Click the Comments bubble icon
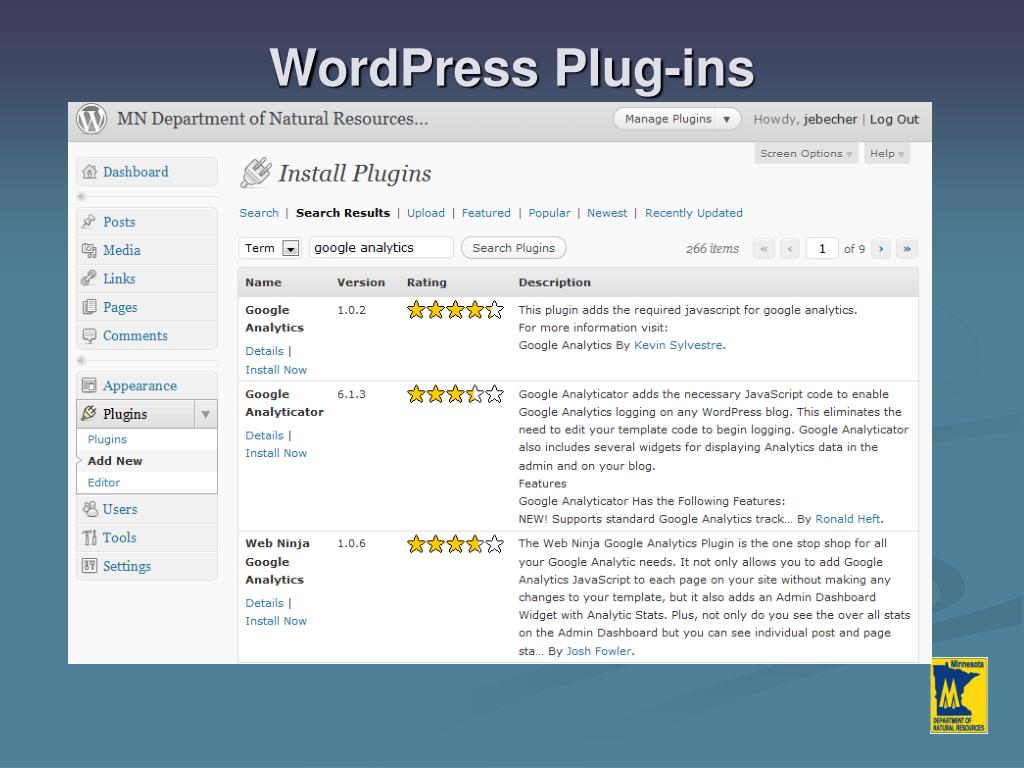1024x768 pixels. pyautogui.click(x=89, y=336)
